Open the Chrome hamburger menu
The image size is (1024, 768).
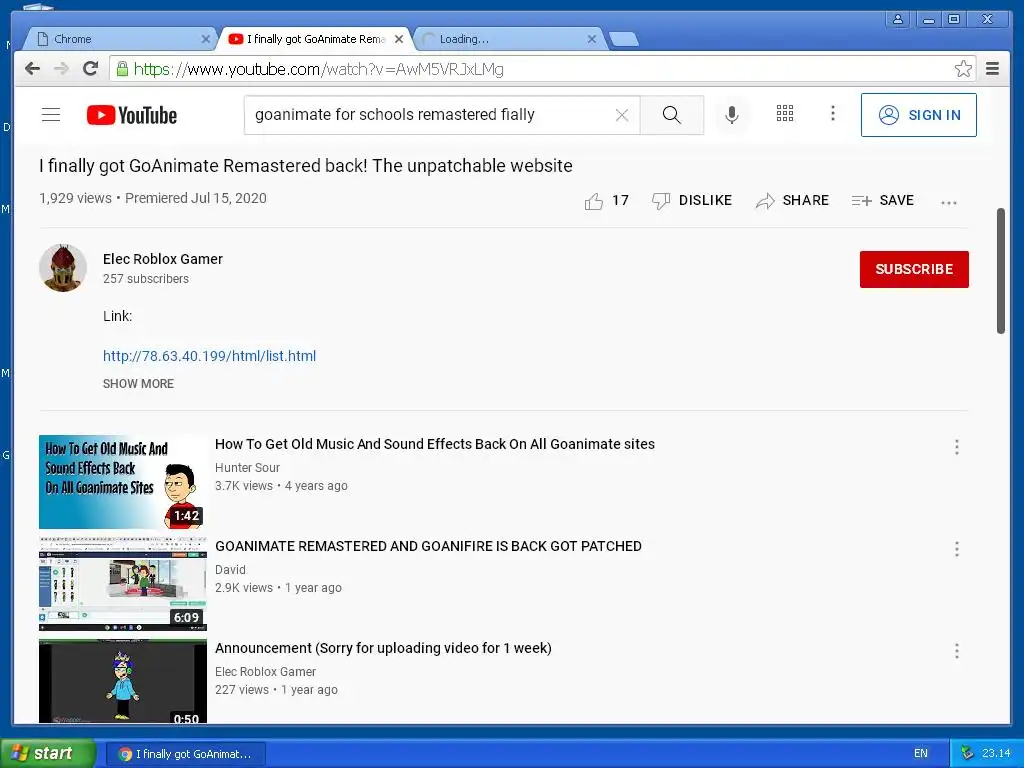point(993,69)
